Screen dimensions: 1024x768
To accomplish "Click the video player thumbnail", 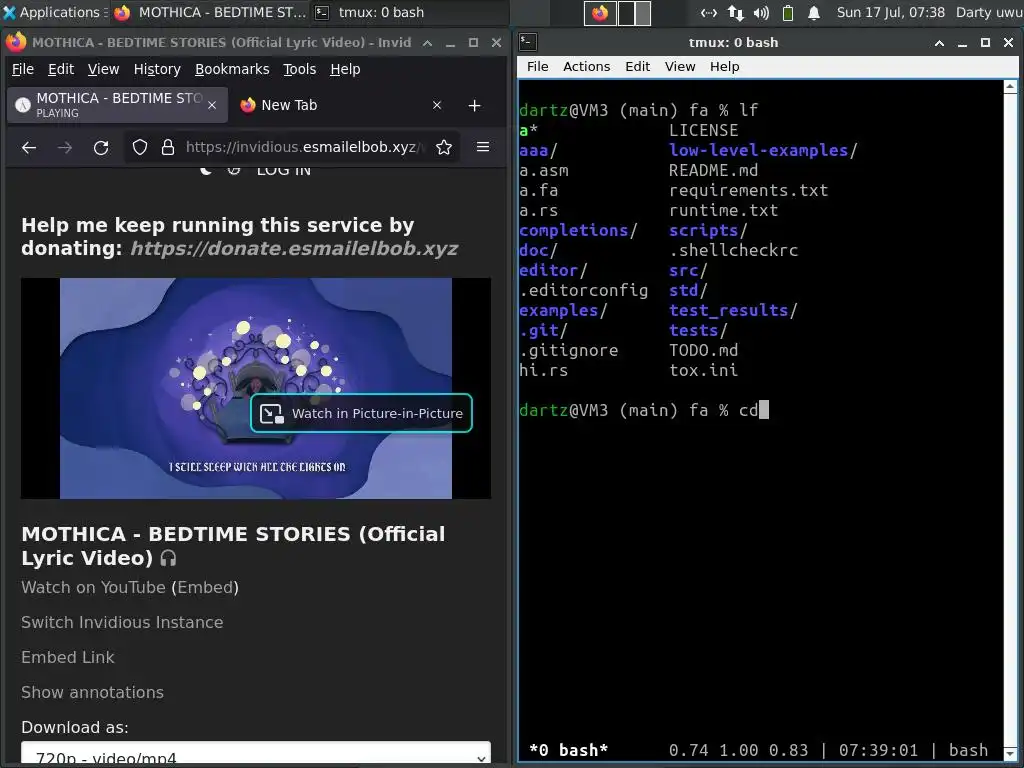I will pos(256,389).
